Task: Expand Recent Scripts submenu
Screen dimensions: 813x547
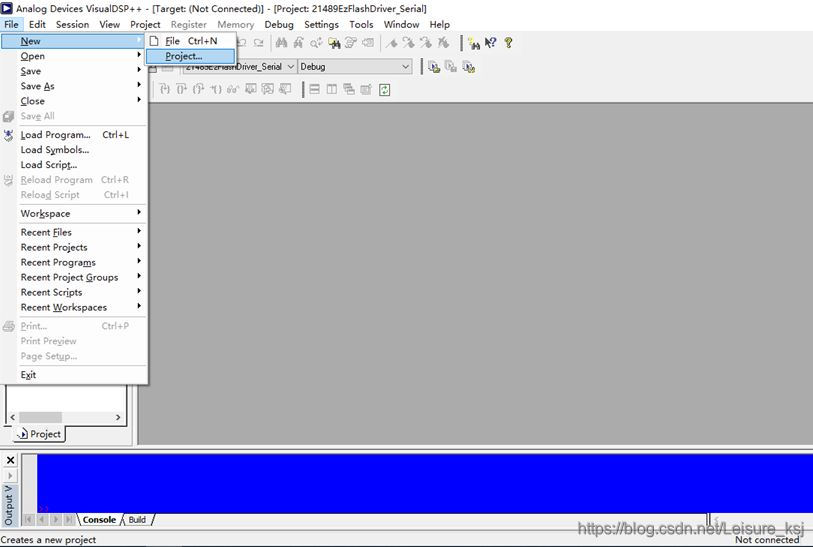Action: (x=74, y=292)
